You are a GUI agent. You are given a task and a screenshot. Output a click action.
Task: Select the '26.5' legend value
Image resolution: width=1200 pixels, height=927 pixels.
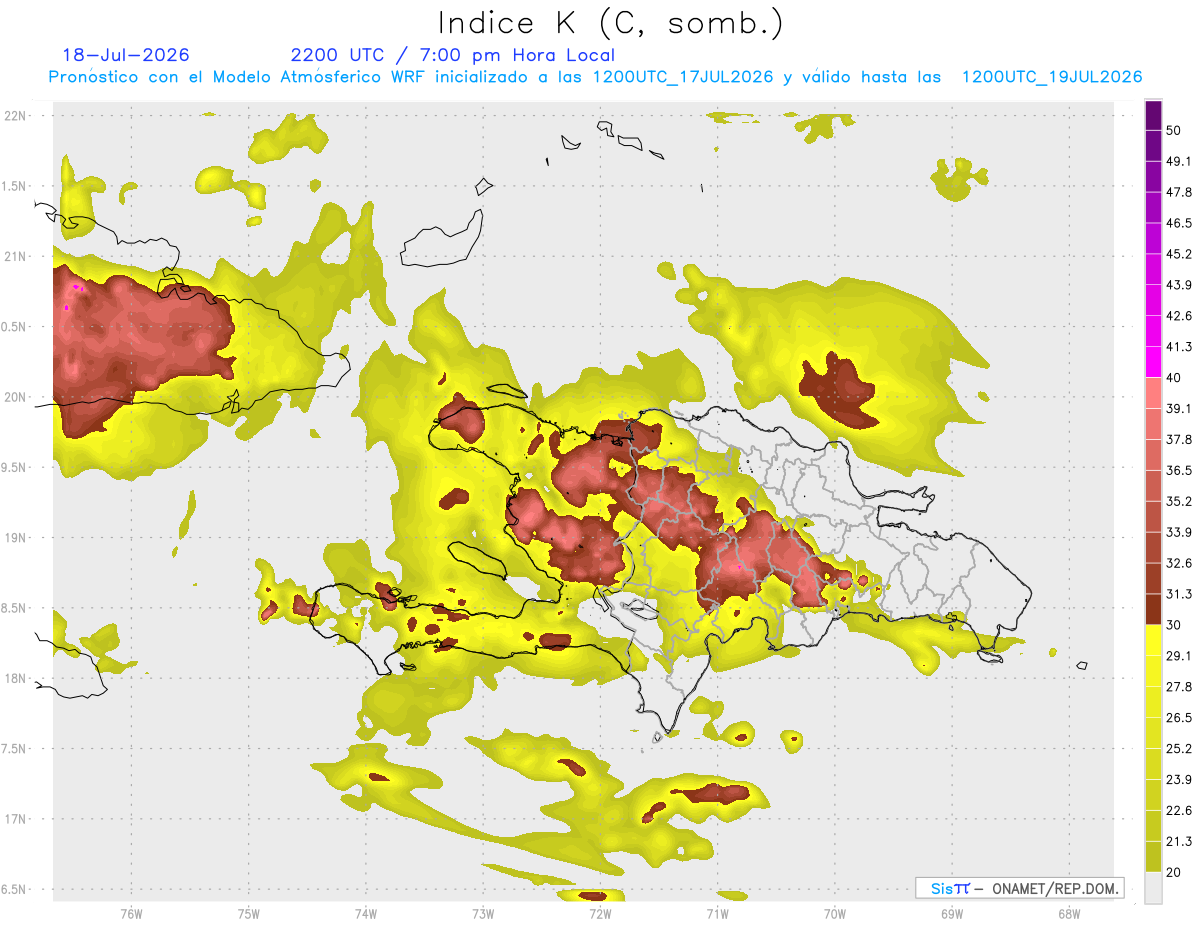pos(1179,718)
